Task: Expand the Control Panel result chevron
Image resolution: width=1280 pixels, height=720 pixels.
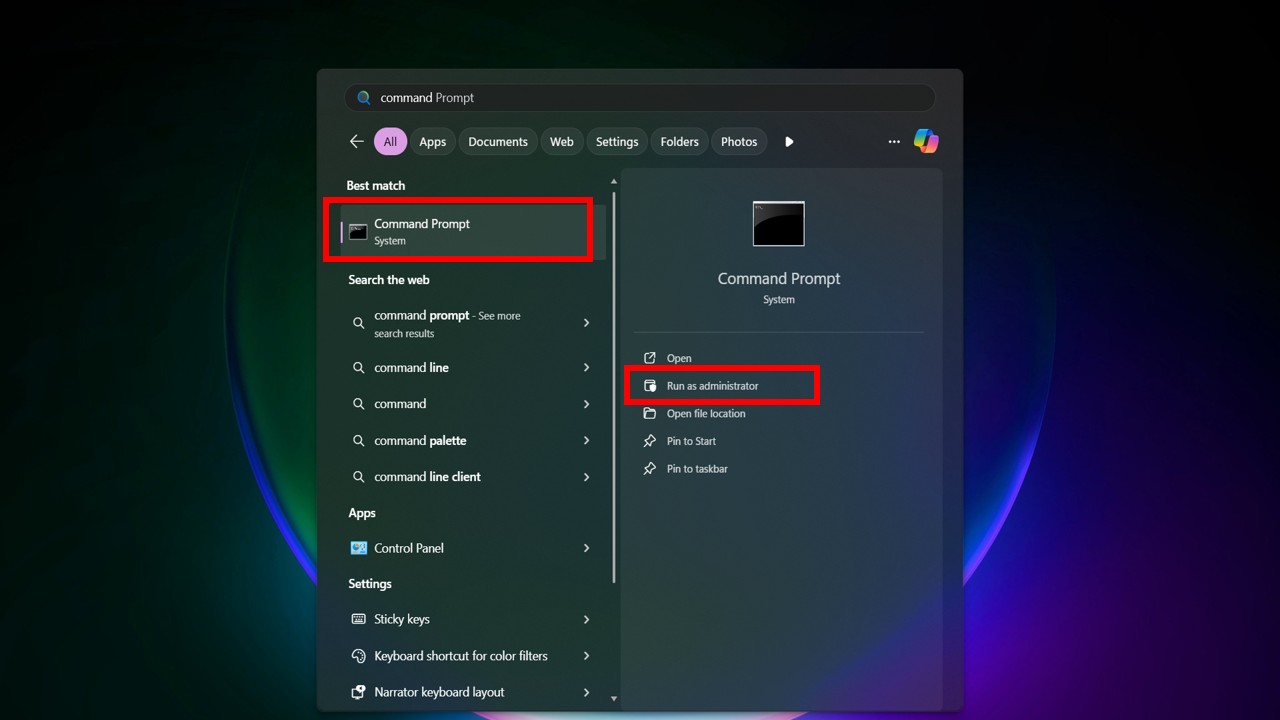Action: (x=586, y=548)
